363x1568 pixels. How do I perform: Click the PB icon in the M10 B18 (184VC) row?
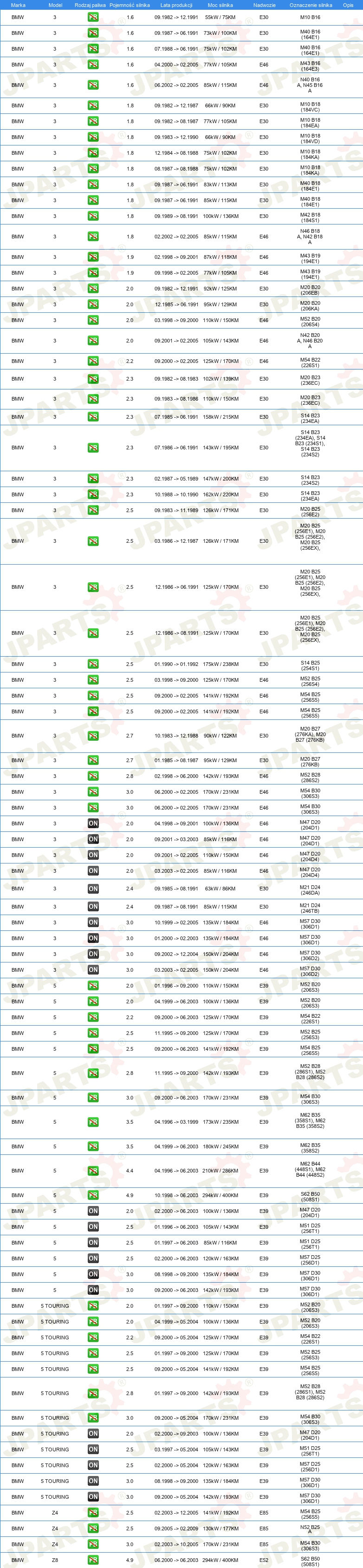click(x=93, y=105)
